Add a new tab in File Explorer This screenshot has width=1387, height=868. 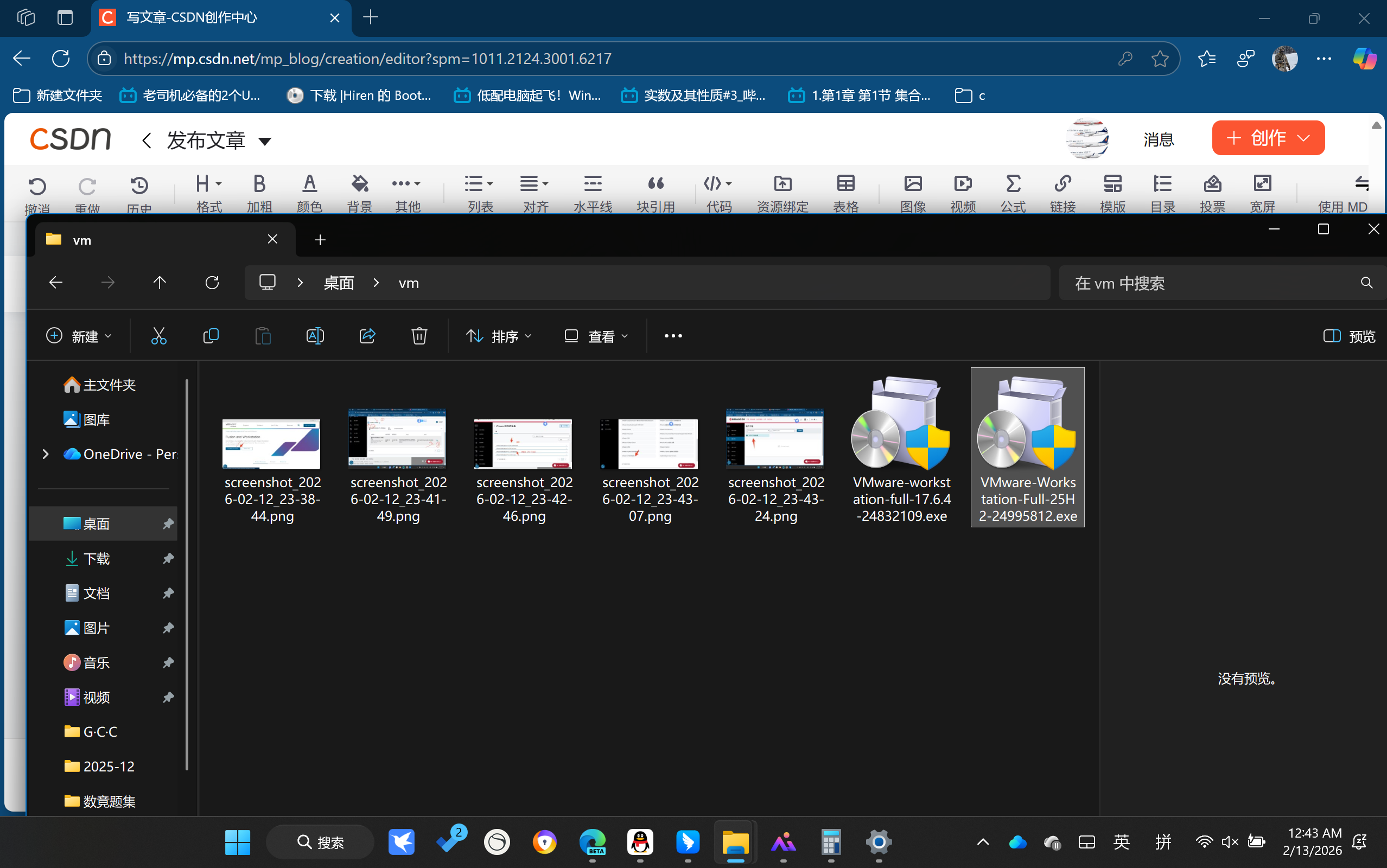point(320,239)
